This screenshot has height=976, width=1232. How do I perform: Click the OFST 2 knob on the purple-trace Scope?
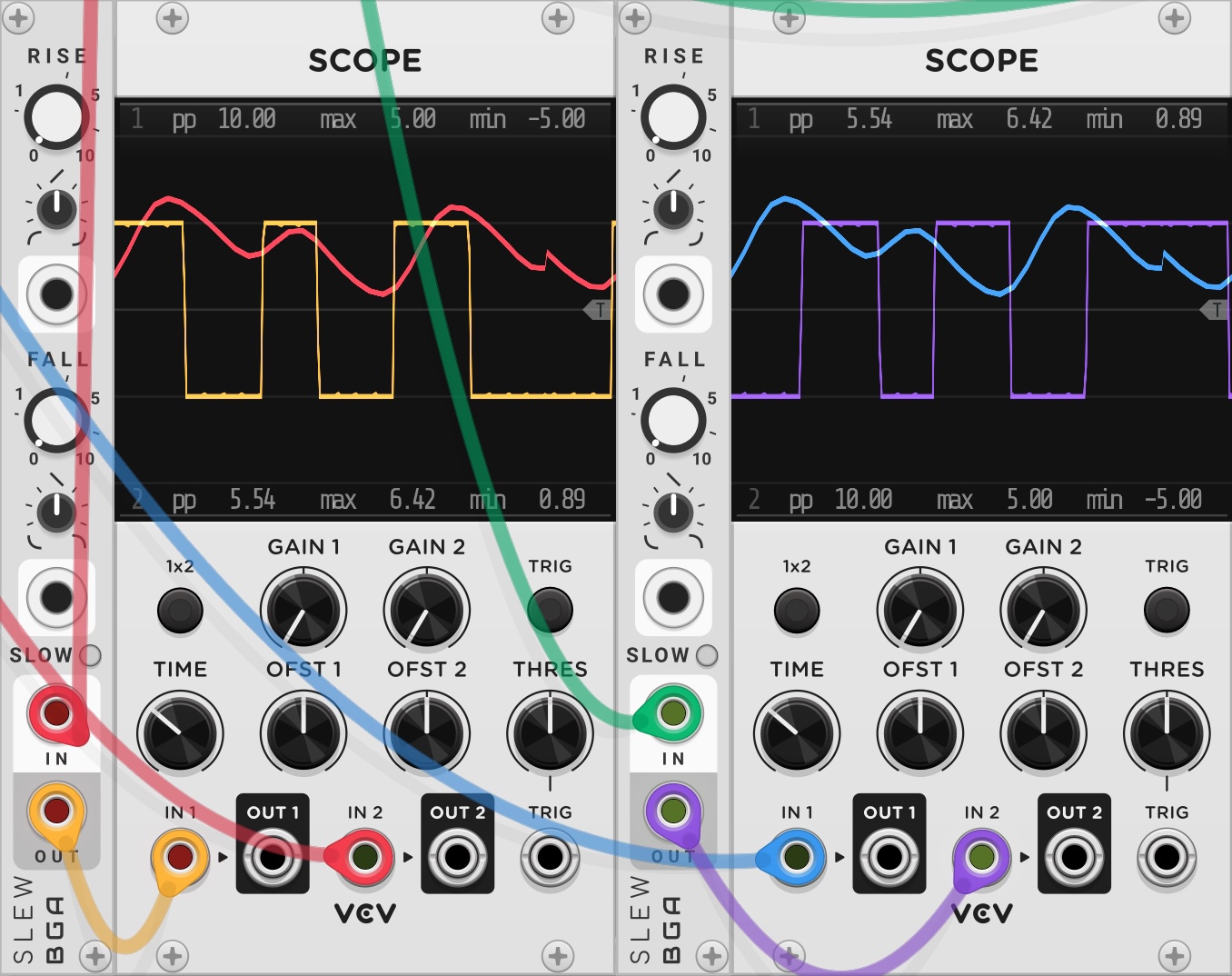(x=1043, y=733)
